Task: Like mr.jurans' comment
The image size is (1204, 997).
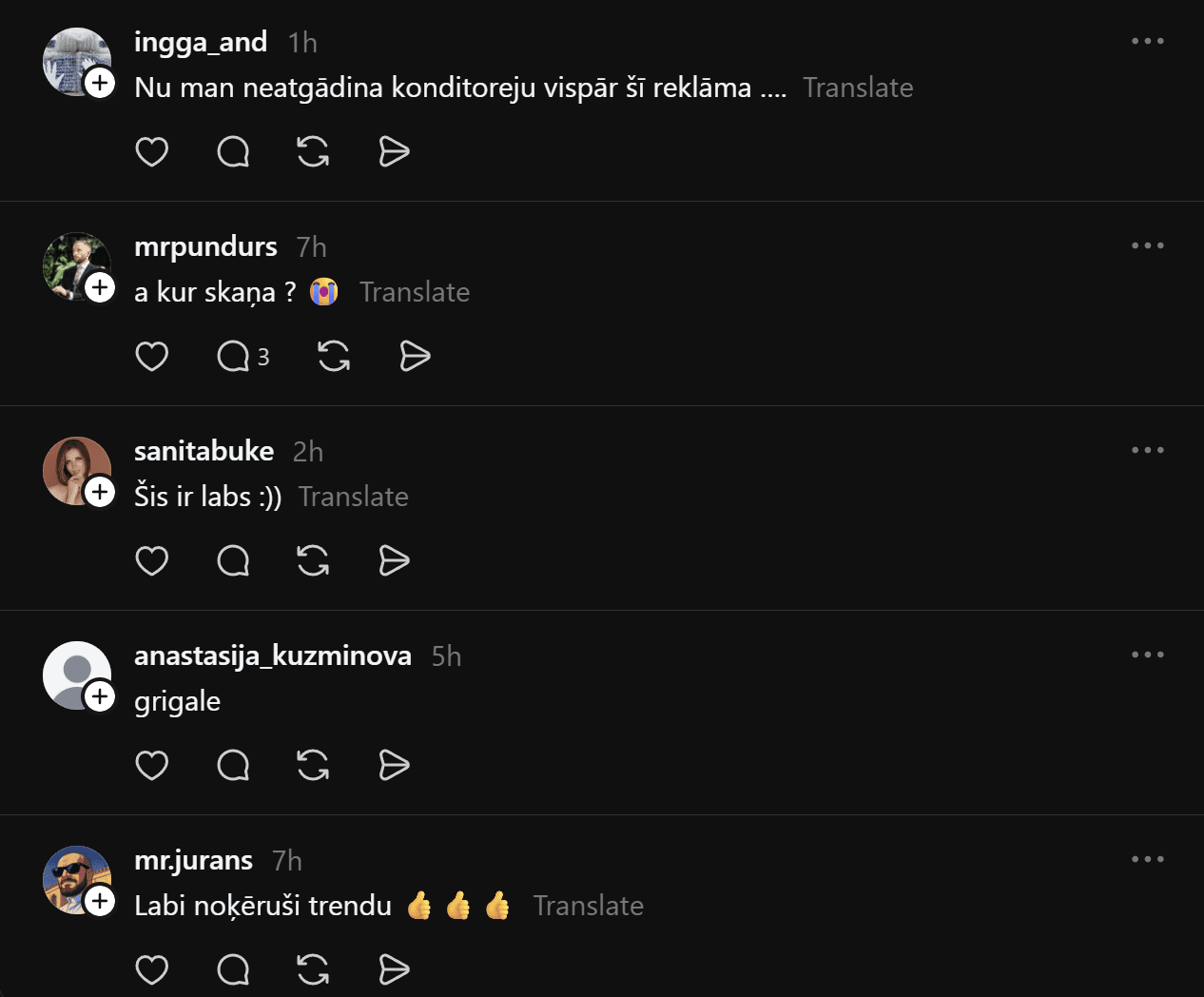Action: [152, 970]
